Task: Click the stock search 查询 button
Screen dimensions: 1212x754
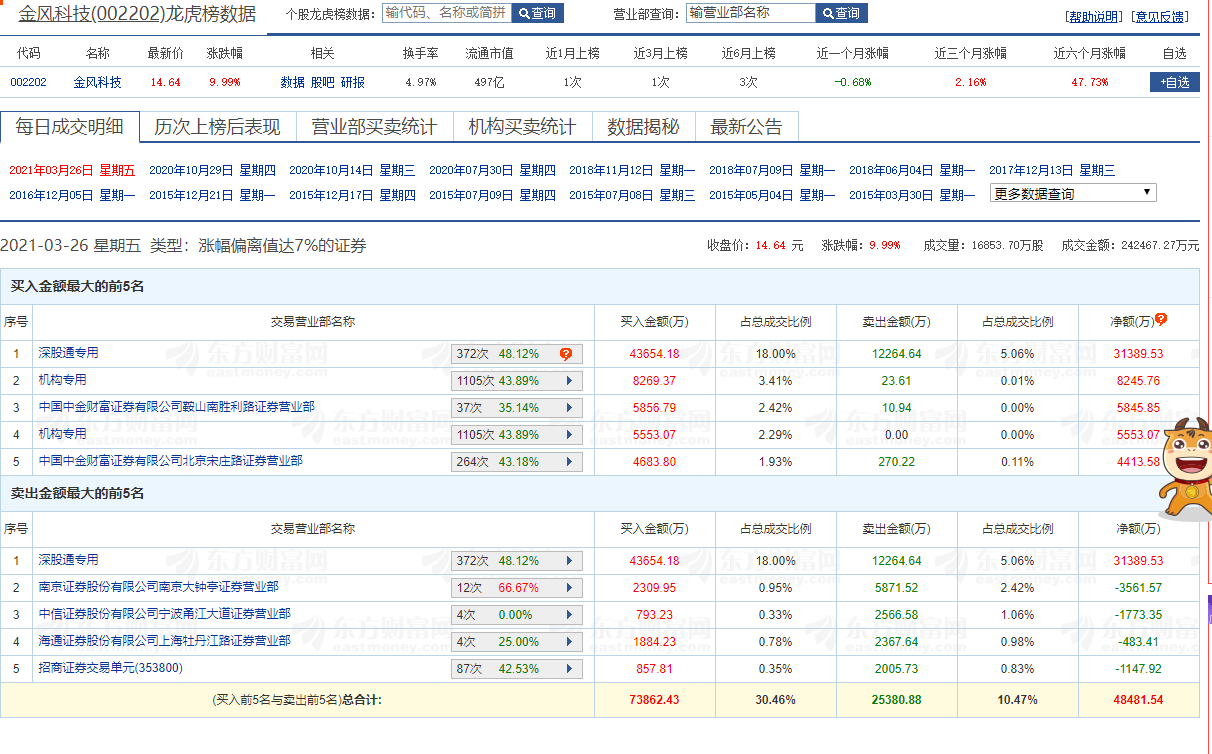Action: tap(537, 13)
